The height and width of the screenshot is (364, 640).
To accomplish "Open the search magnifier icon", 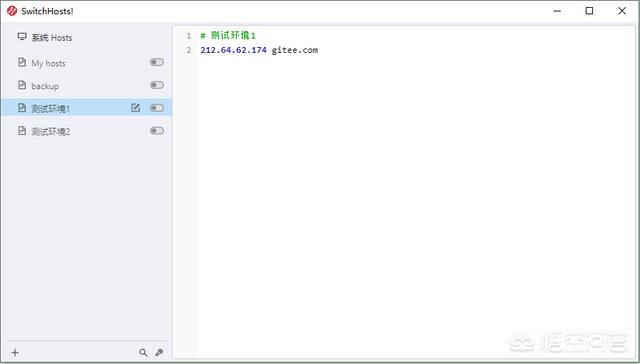I will tap(143, 353).
